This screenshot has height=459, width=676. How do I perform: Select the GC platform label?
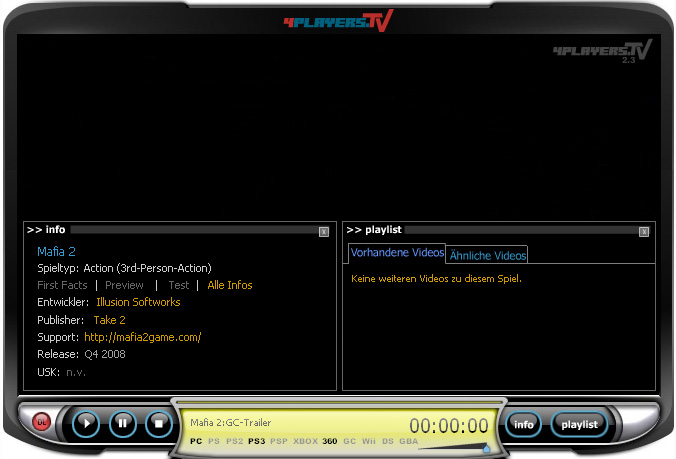point(350,441)
